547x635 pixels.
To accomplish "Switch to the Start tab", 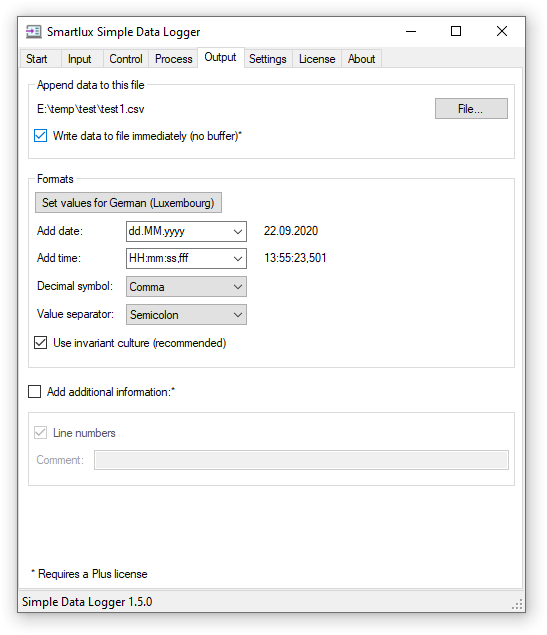I will click(37, 59).
